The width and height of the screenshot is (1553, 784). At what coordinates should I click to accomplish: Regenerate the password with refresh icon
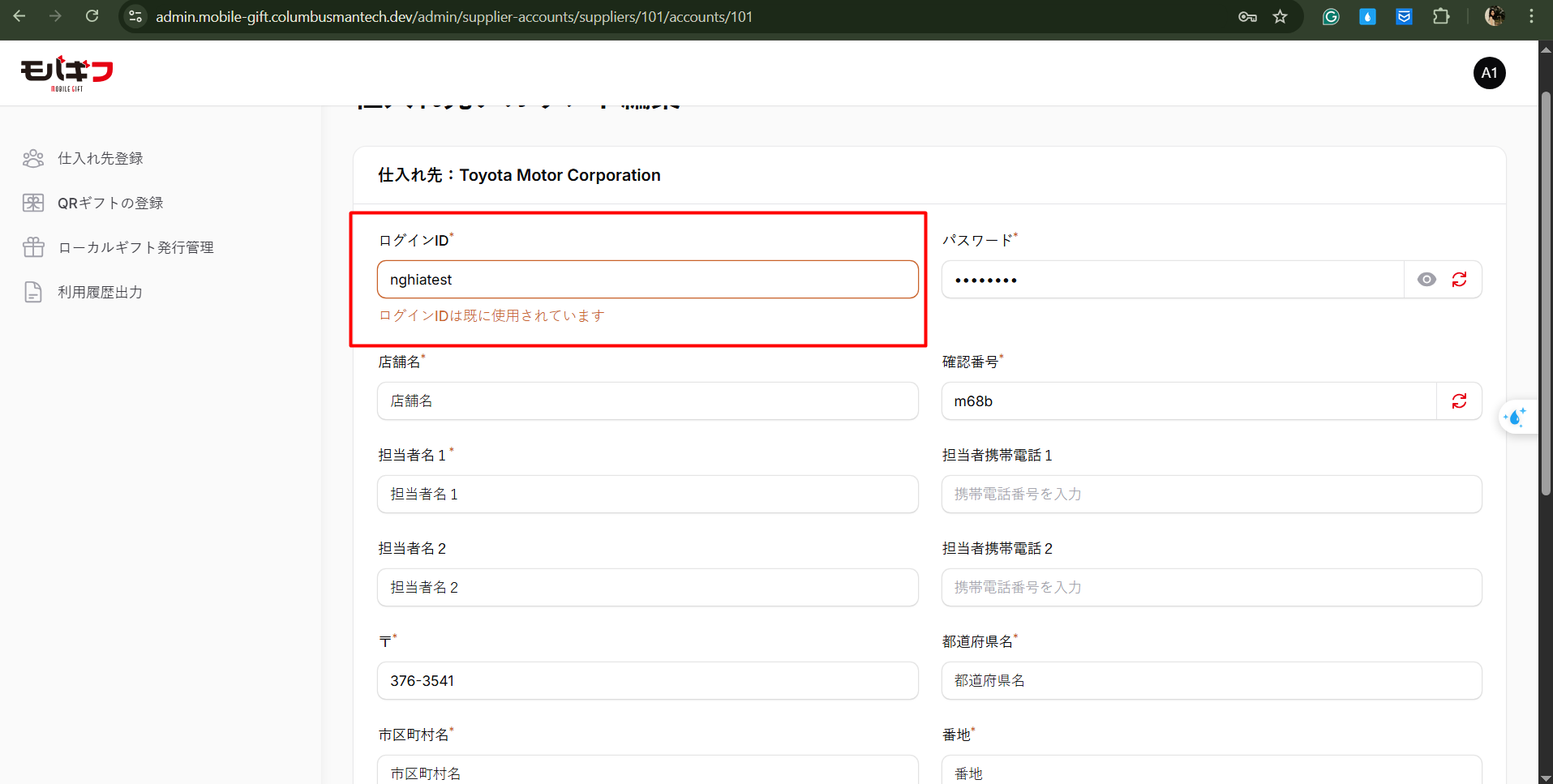1459,280
